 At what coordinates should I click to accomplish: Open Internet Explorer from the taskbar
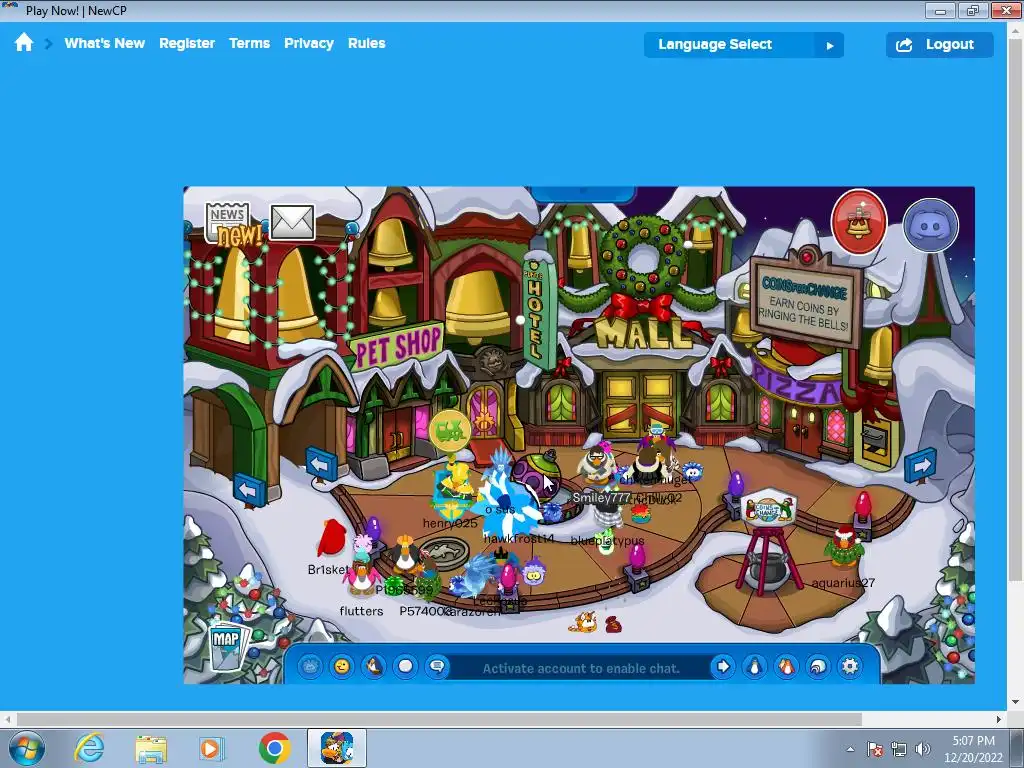click(89, 748)
